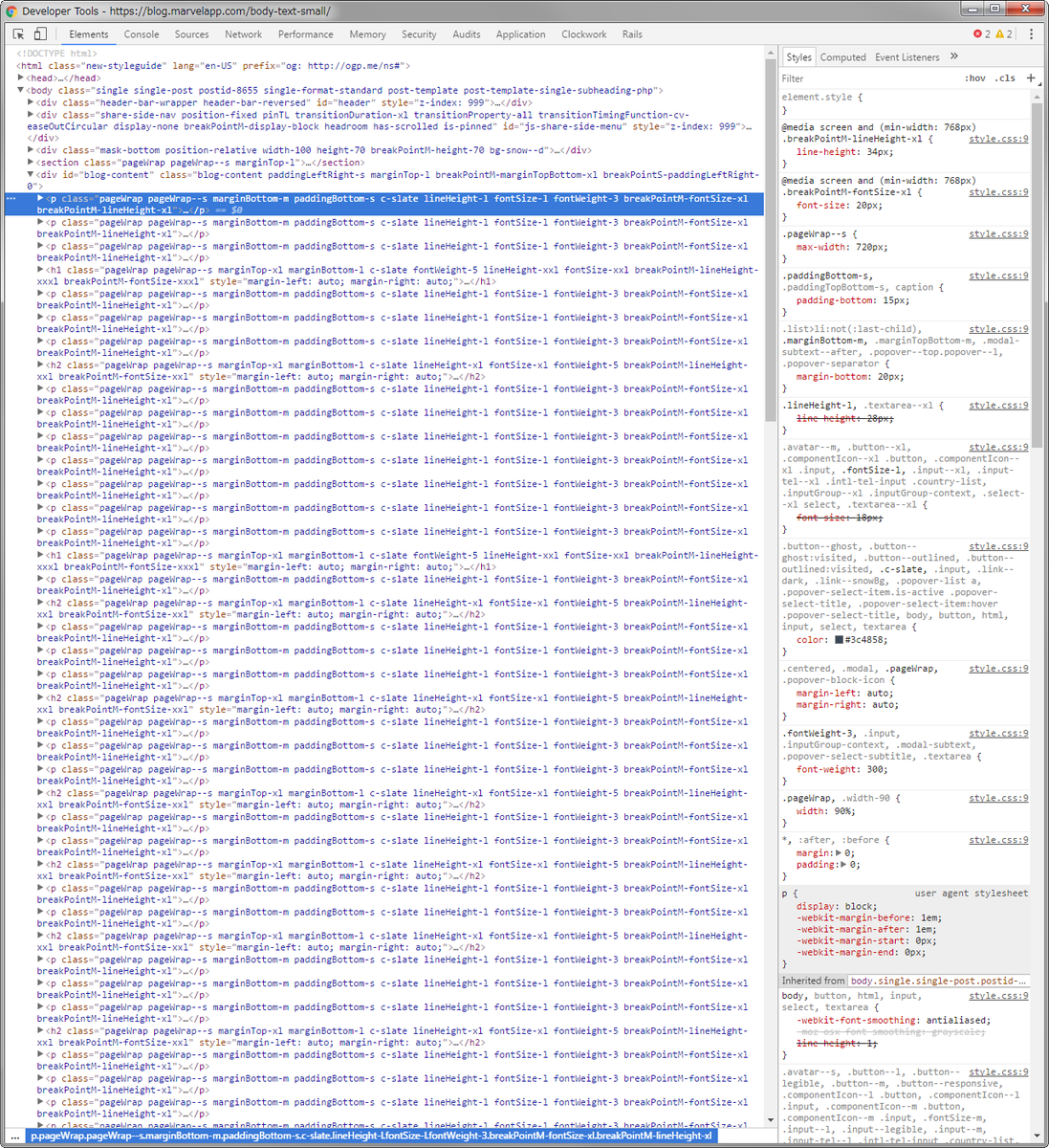This screenshot has width=1049, height=1148.
Task: Go to the Performance tab
Action: pos(306,34)
